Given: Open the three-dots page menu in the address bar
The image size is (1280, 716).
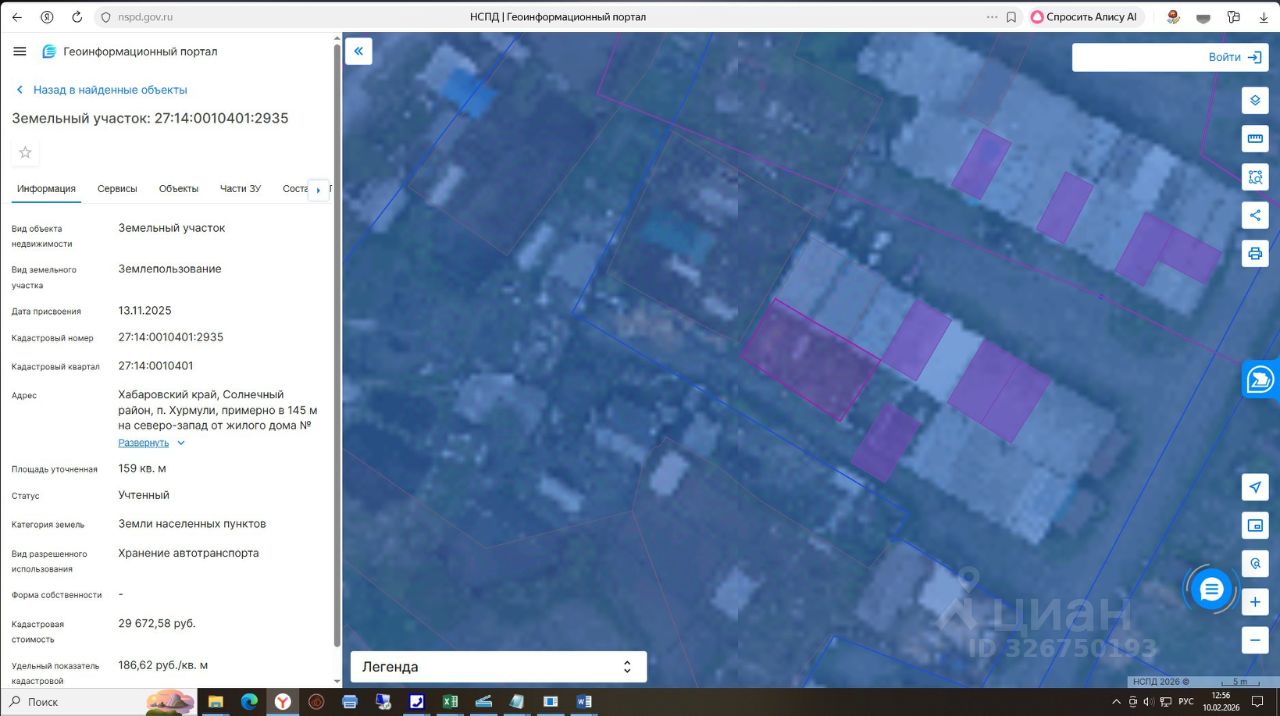Looking at the screenshot, I should (991, 17).
